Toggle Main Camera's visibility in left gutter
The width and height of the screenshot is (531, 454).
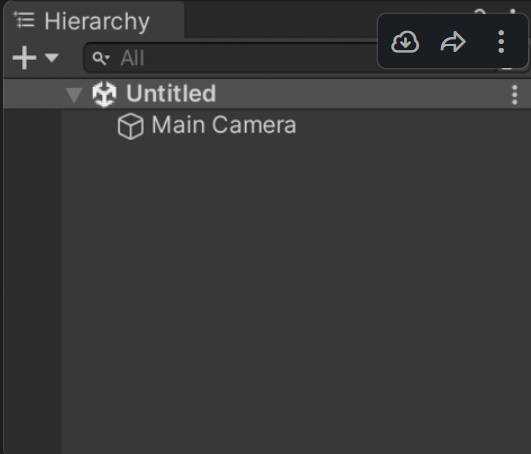[x=32, y=126]
